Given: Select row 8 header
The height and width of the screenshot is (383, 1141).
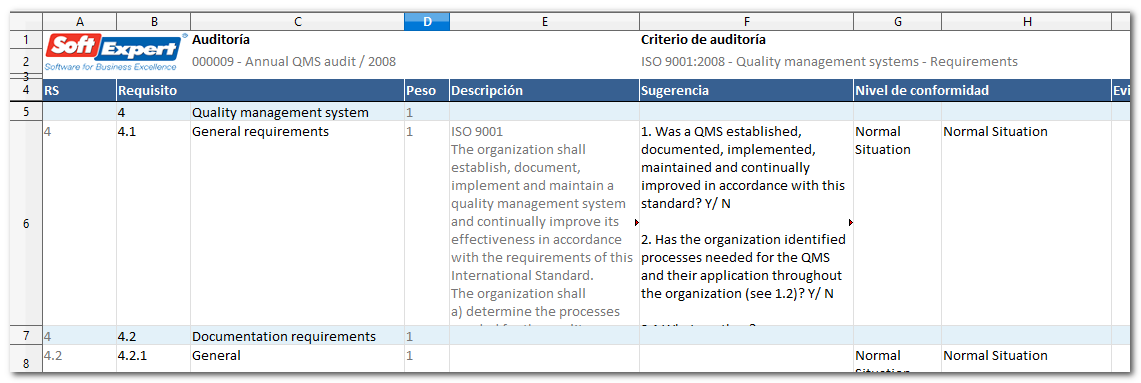Looking at the screenshot, I should (27, 360).
